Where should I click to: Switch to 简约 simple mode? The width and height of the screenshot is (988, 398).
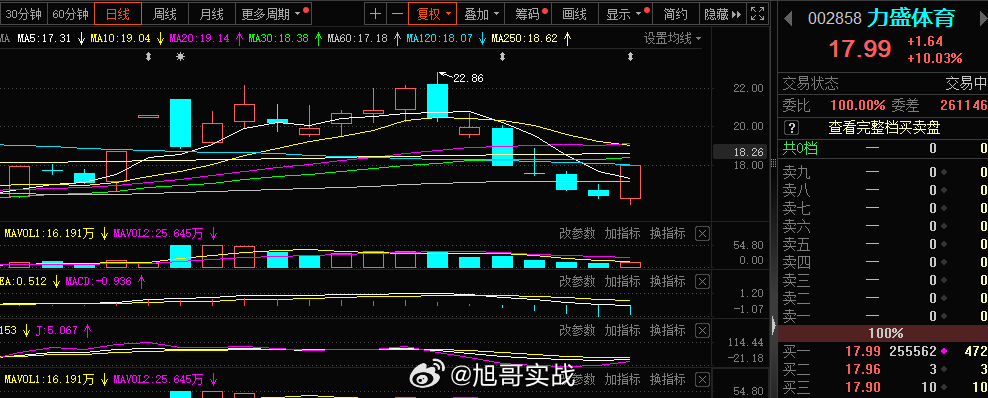tap(675, 13)
